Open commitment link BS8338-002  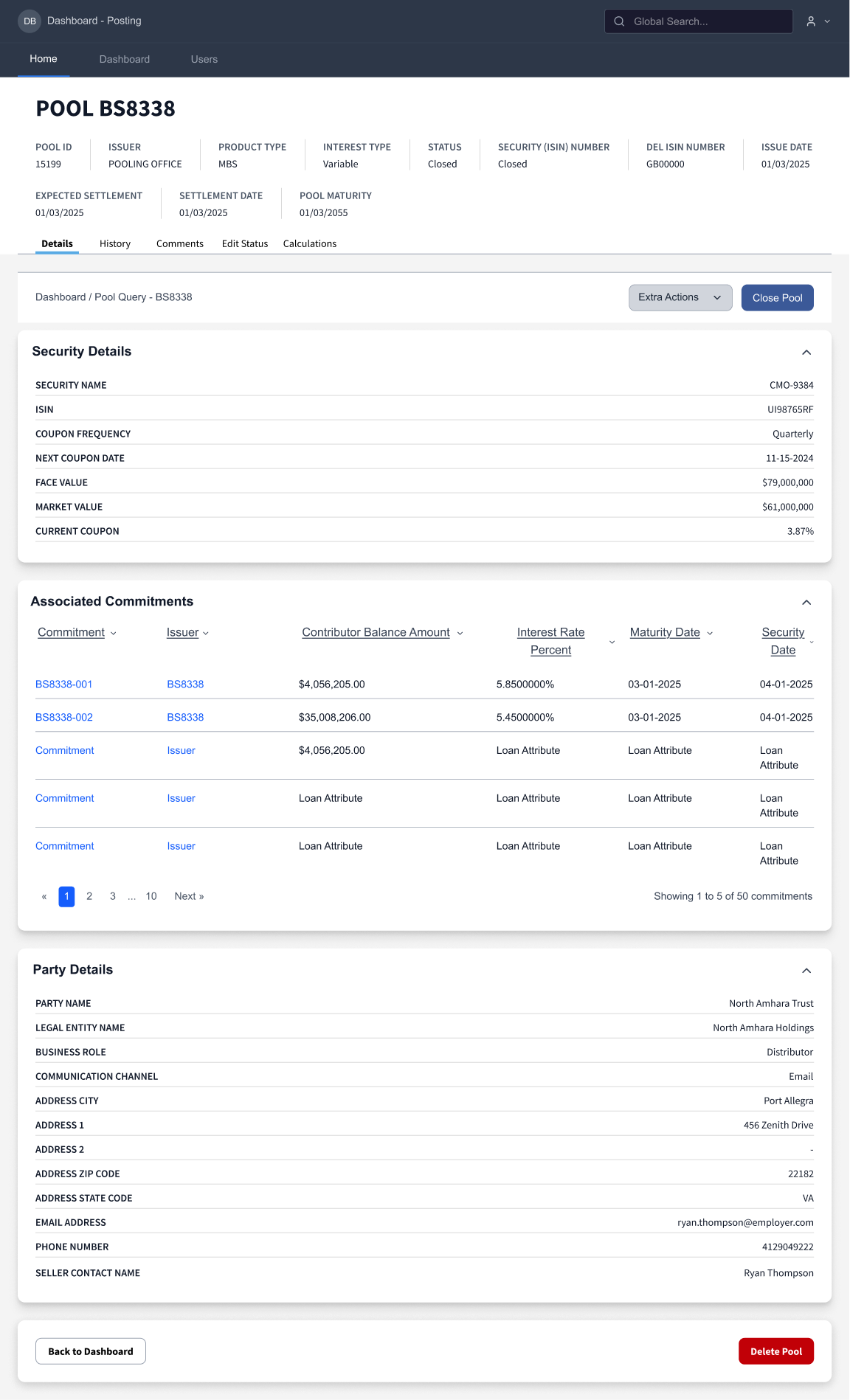coord(64,718)
